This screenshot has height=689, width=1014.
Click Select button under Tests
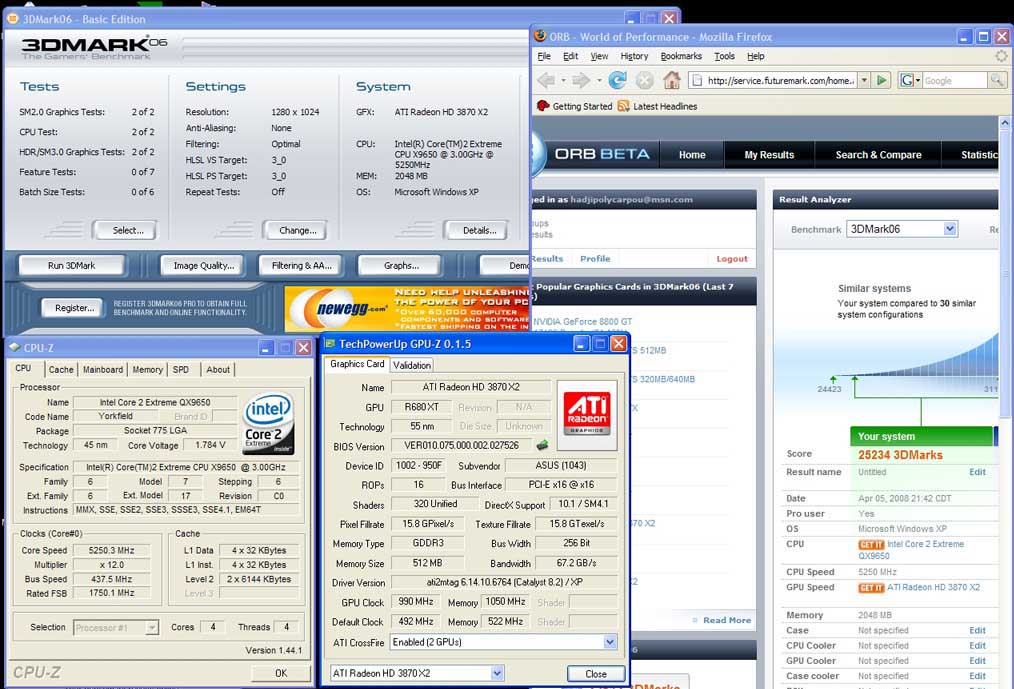(126, 230)
